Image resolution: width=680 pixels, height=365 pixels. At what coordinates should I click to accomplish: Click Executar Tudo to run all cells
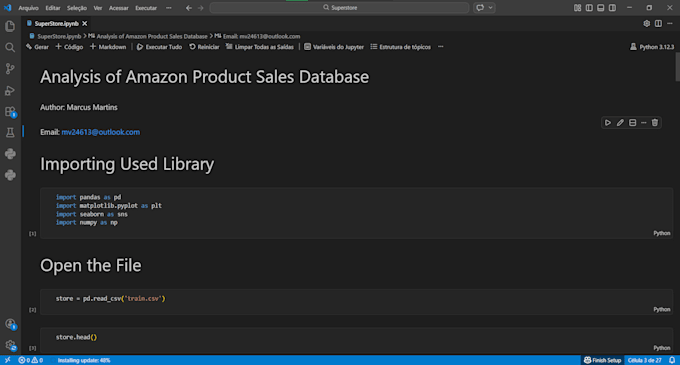pos(159,47)
